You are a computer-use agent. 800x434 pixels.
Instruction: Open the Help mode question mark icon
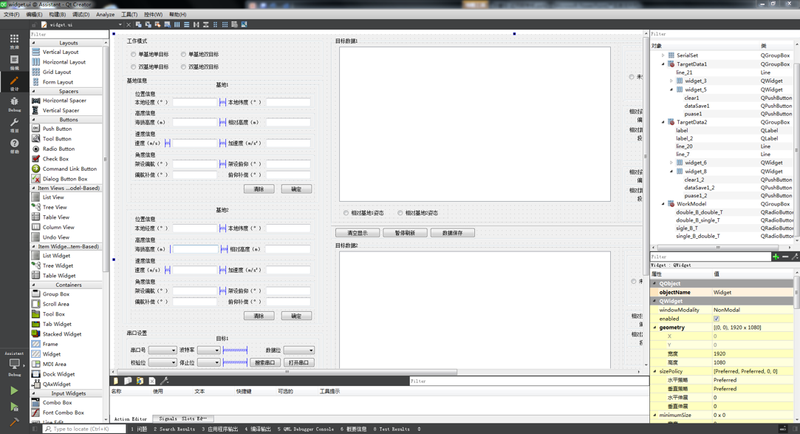click(x=14, y=145)
